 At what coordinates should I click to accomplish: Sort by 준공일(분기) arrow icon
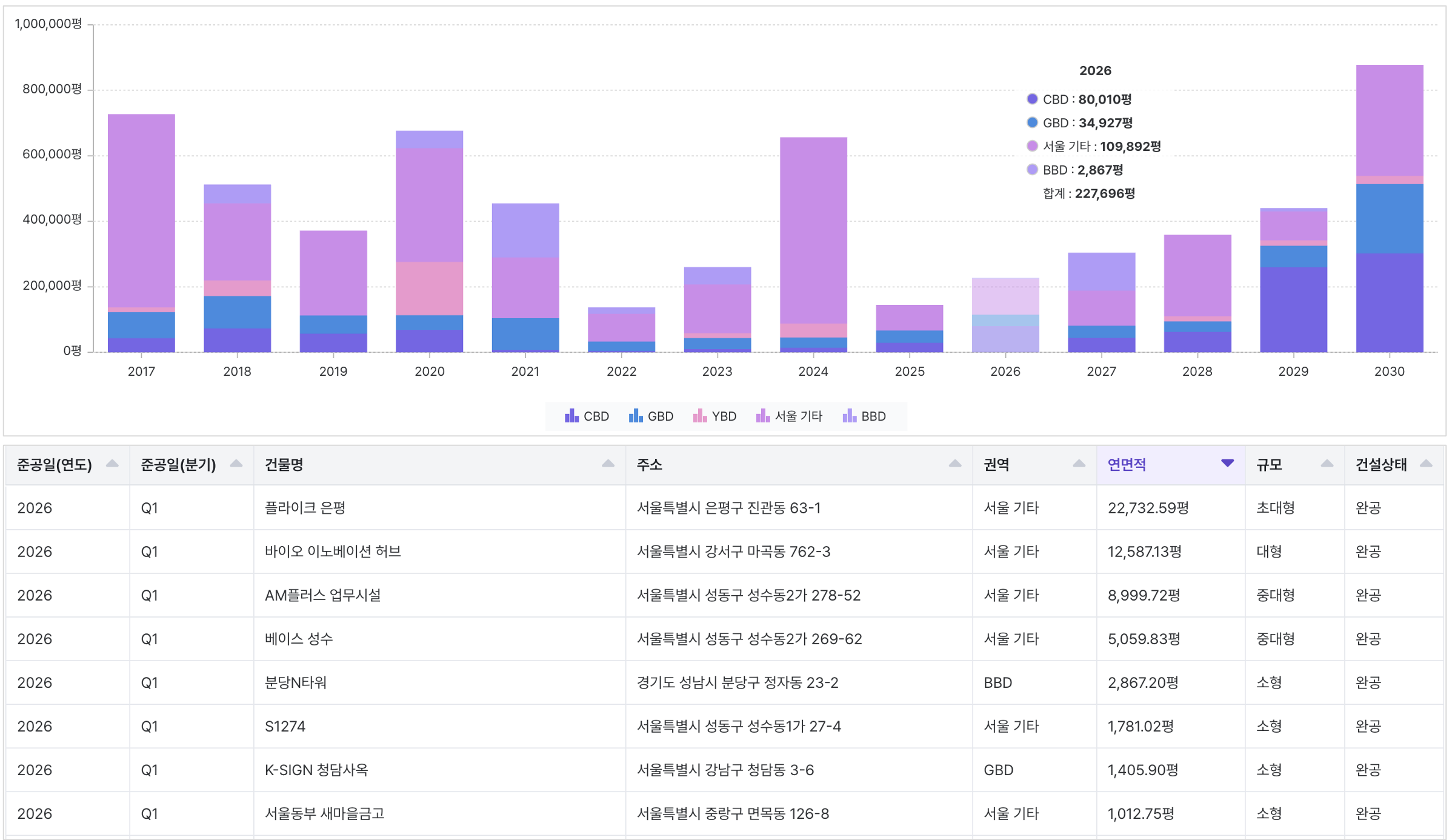236,464
